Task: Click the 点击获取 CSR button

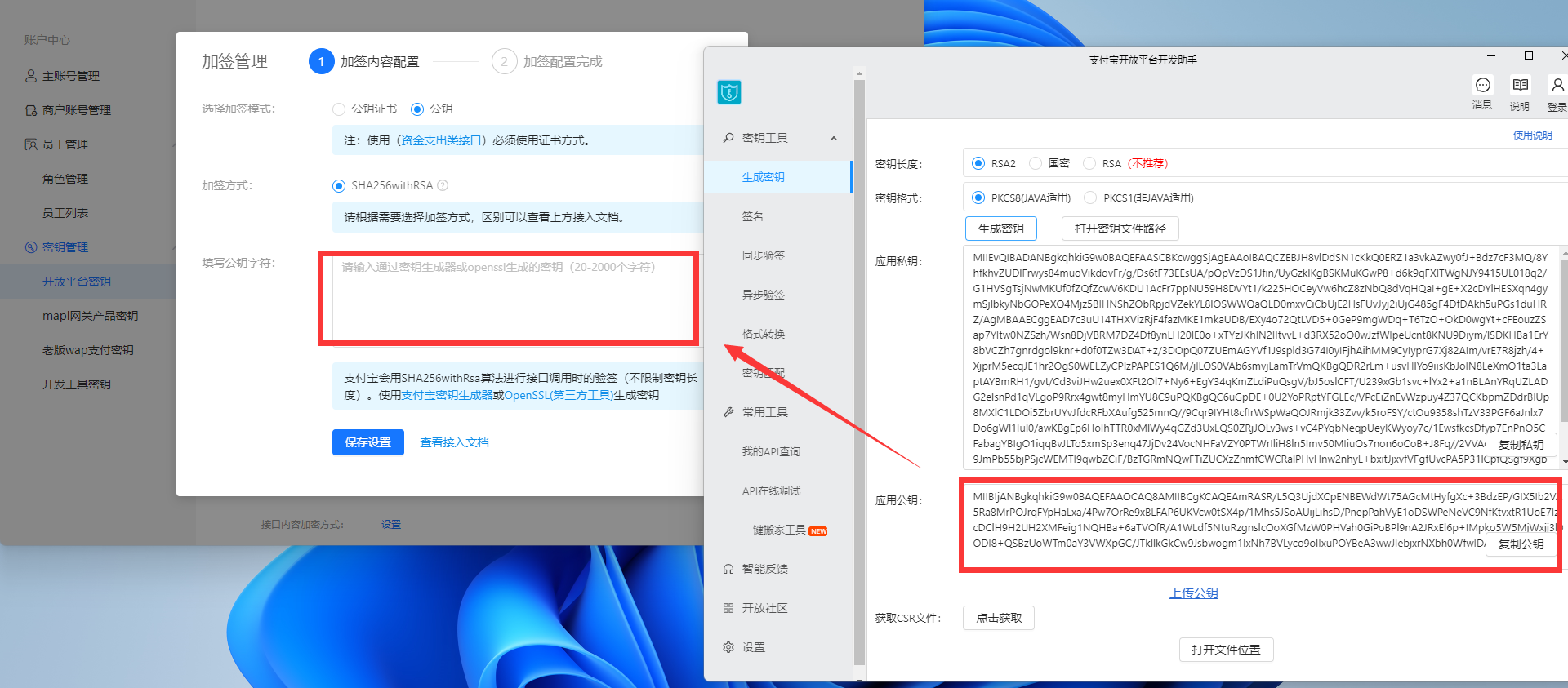Action: [999, 618]
